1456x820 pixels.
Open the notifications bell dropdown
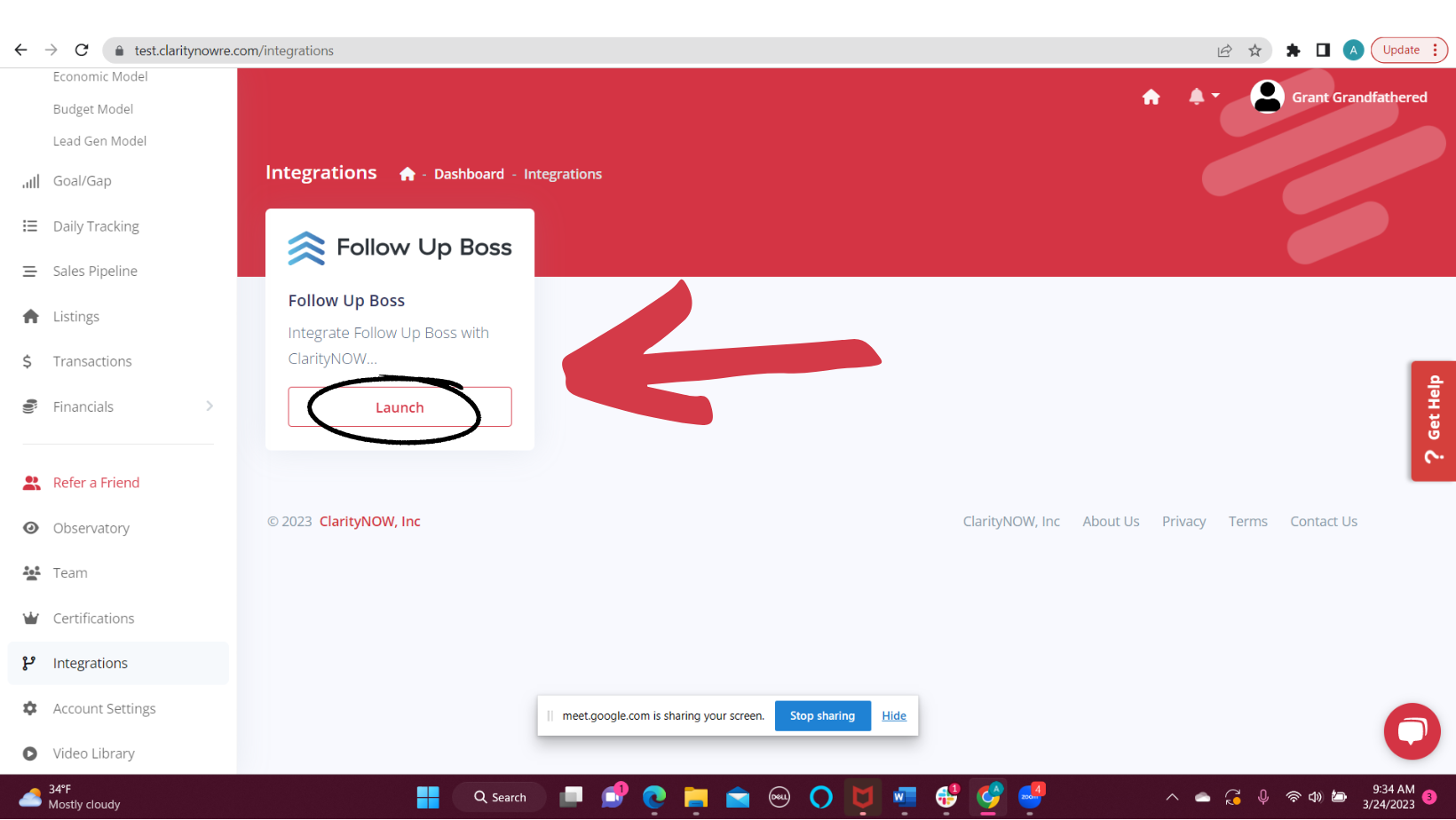(1203, 96)
